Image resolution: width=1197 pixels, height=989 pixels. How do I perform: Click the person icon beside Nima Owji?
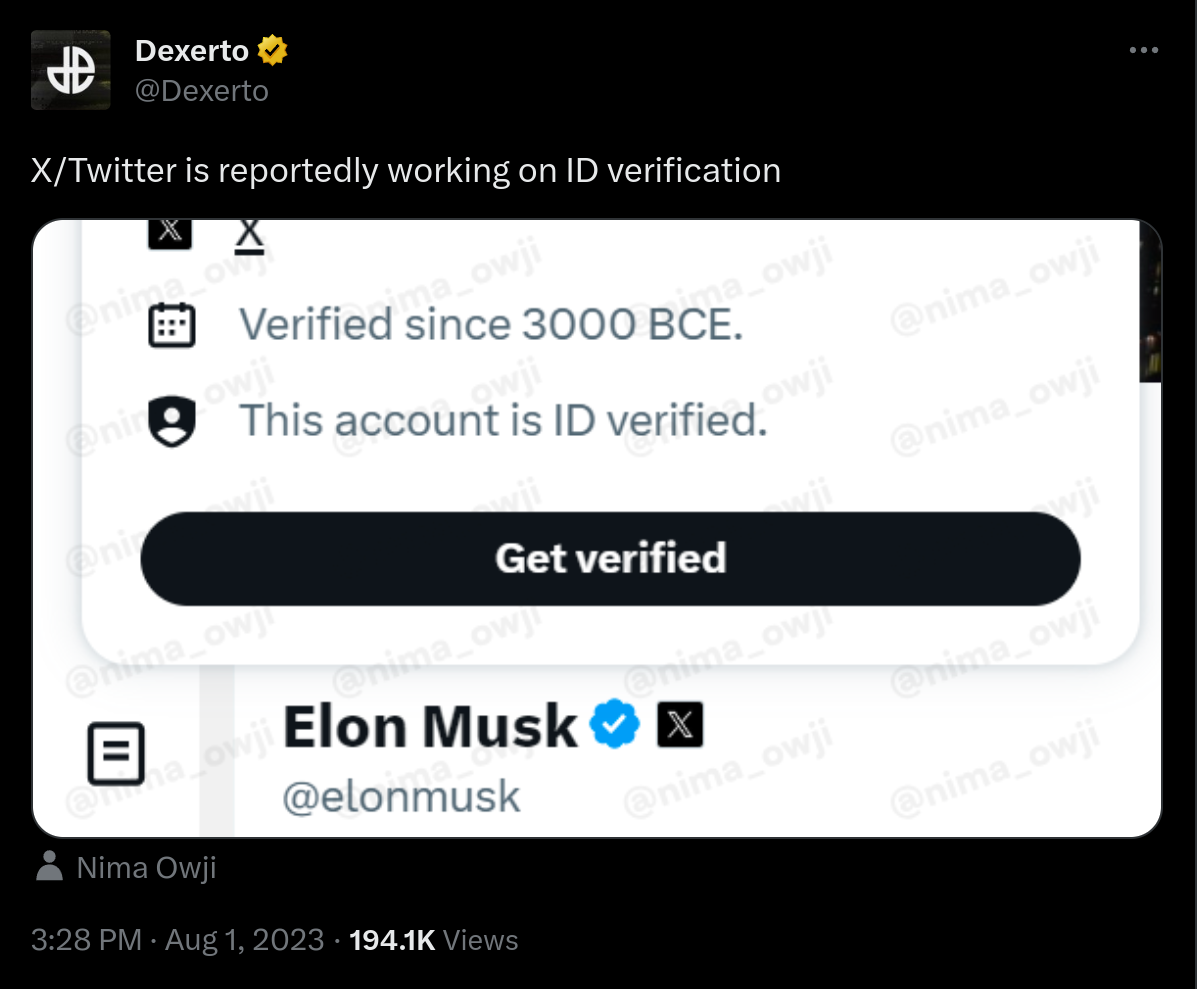coord(48,867)
